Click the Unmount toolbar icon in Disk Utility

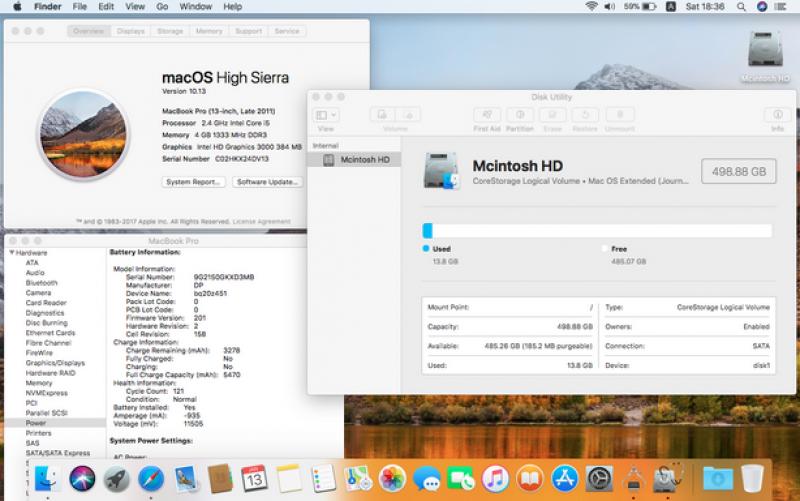pyautogui.click(x=620, y=115)
